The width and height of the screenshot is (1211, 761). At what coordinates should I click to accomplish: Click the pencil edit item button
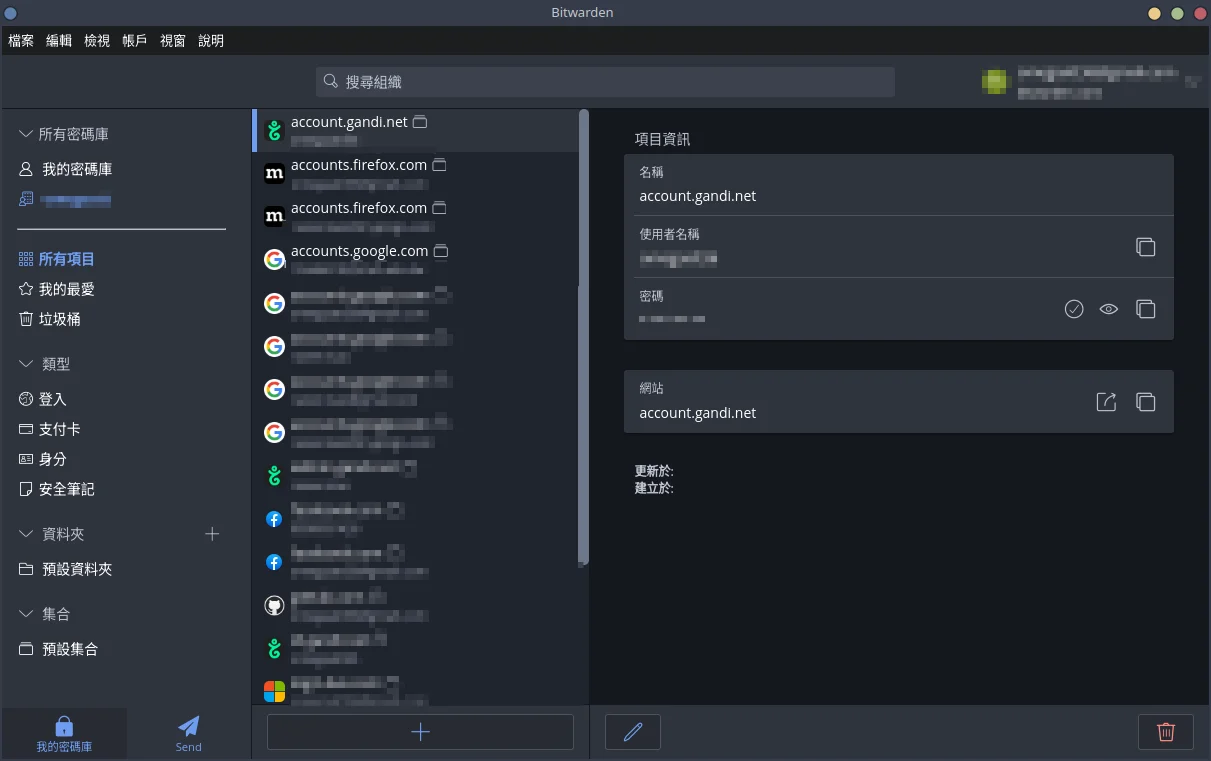[x=633, y=732]
